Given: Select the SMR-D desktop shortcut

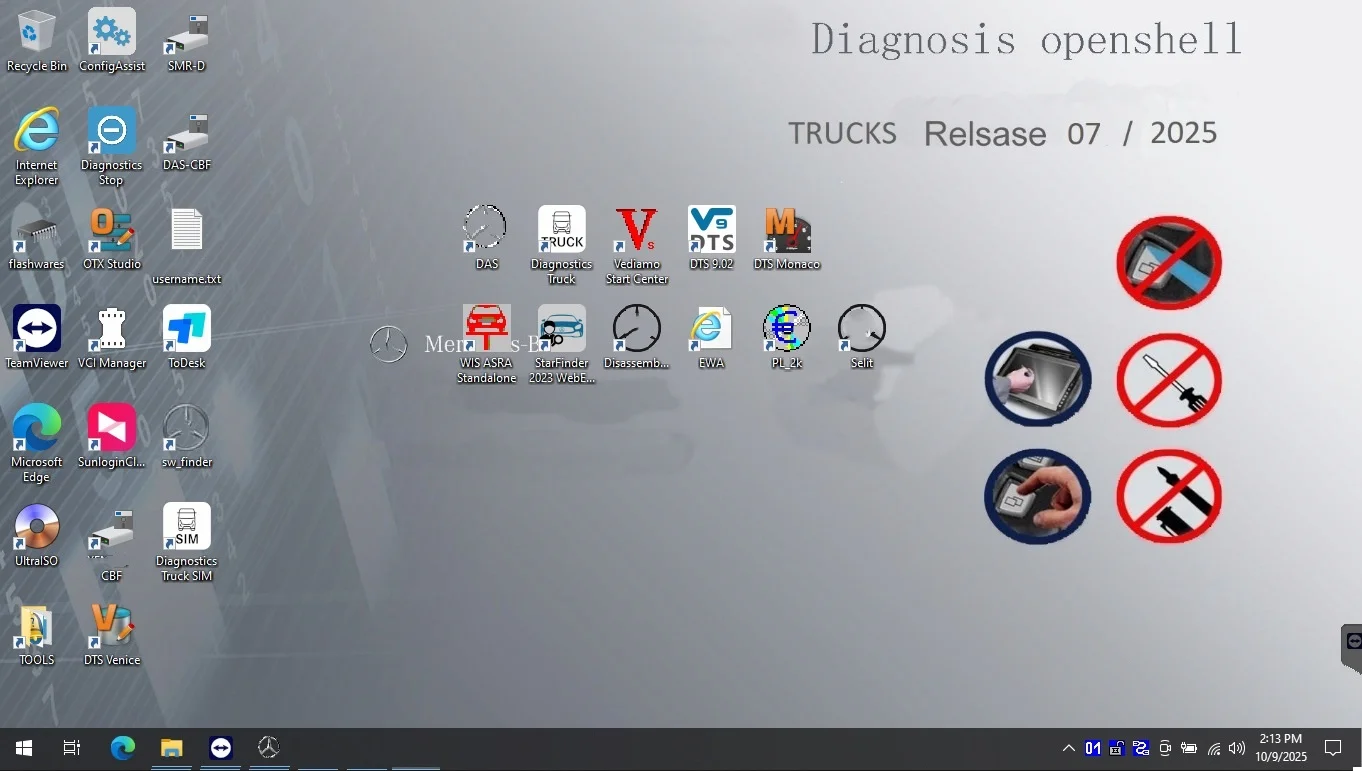Looking at the screenshot, I should [x=187, y=41].
